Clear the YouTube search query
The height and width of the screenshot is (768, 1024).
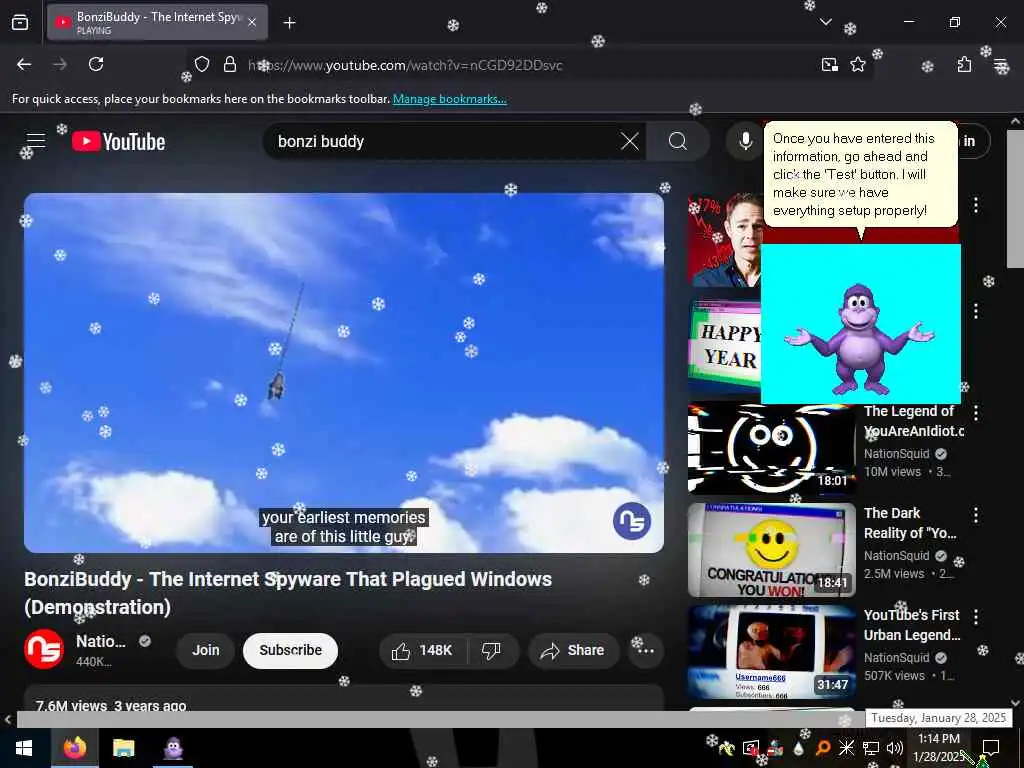click(630, 141)
